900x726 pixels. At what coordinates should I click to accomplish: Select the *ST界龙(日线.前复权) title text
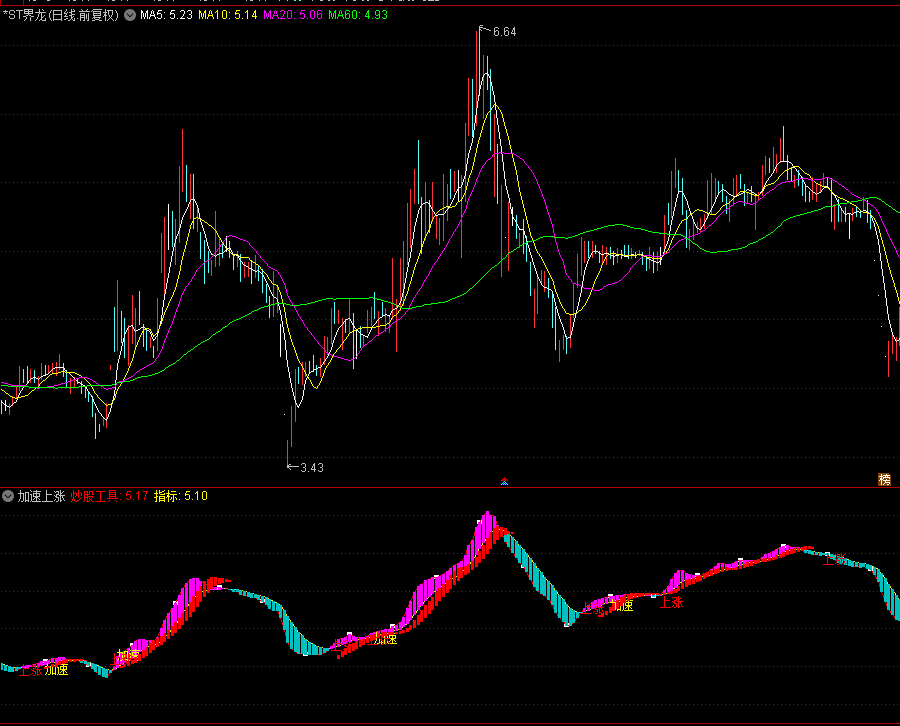click(61, 15)
